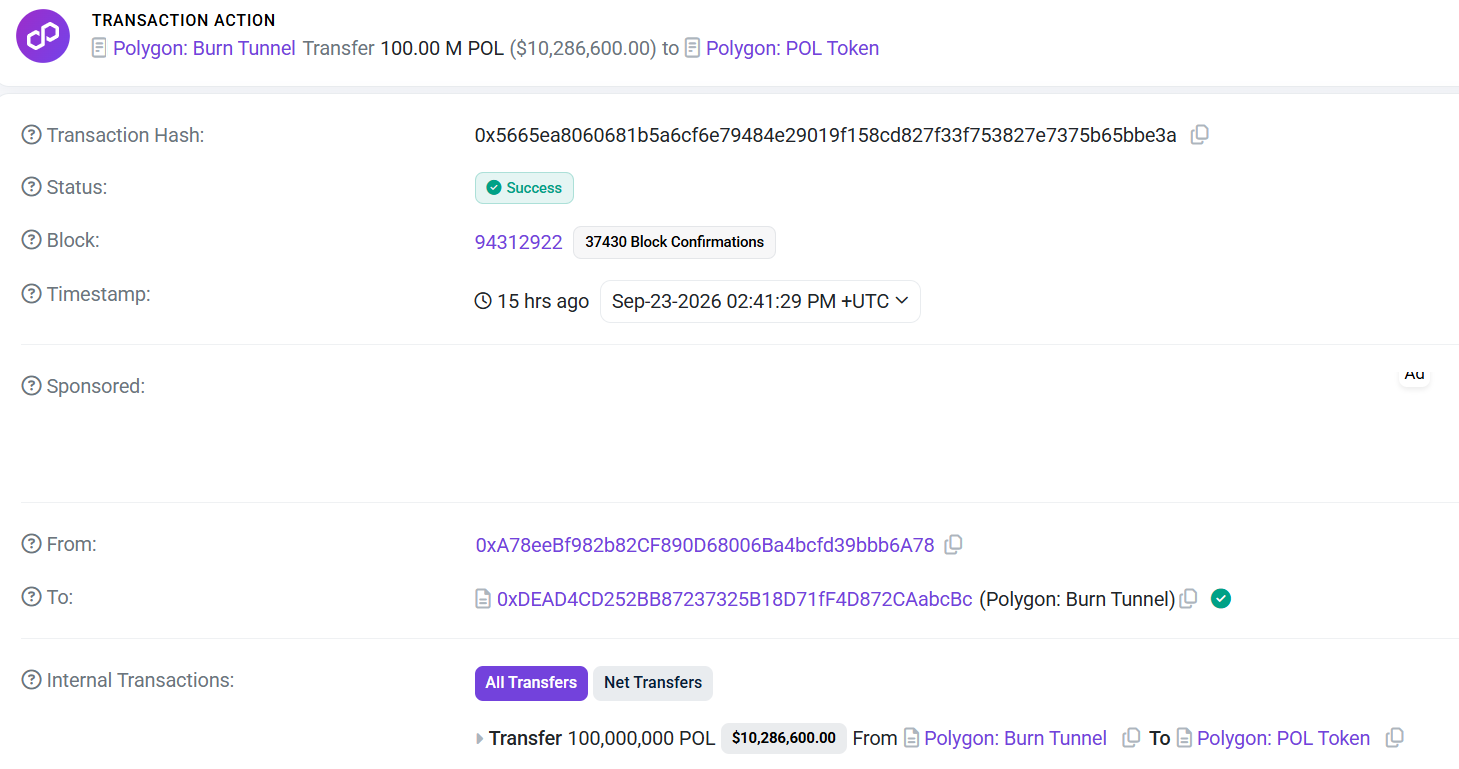Open Polygon: Burn Tunnel link in internal transfer
Image resolution: width=1459 pixels, height=769 pixels.
point(1015,738)
